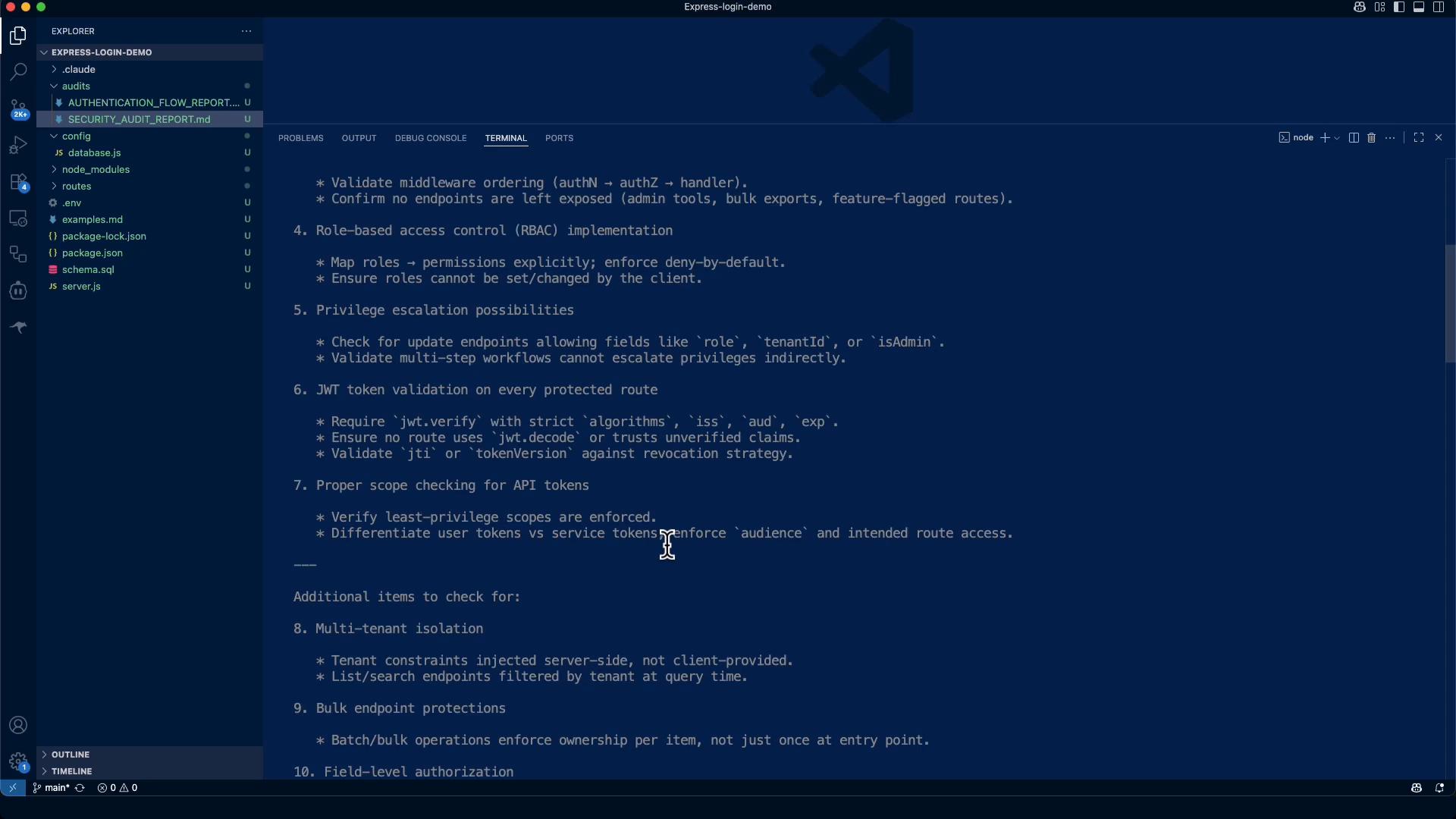Switch to the OUTPUT tab
This screenshot has height=819, width=1456.
(359, 138)
